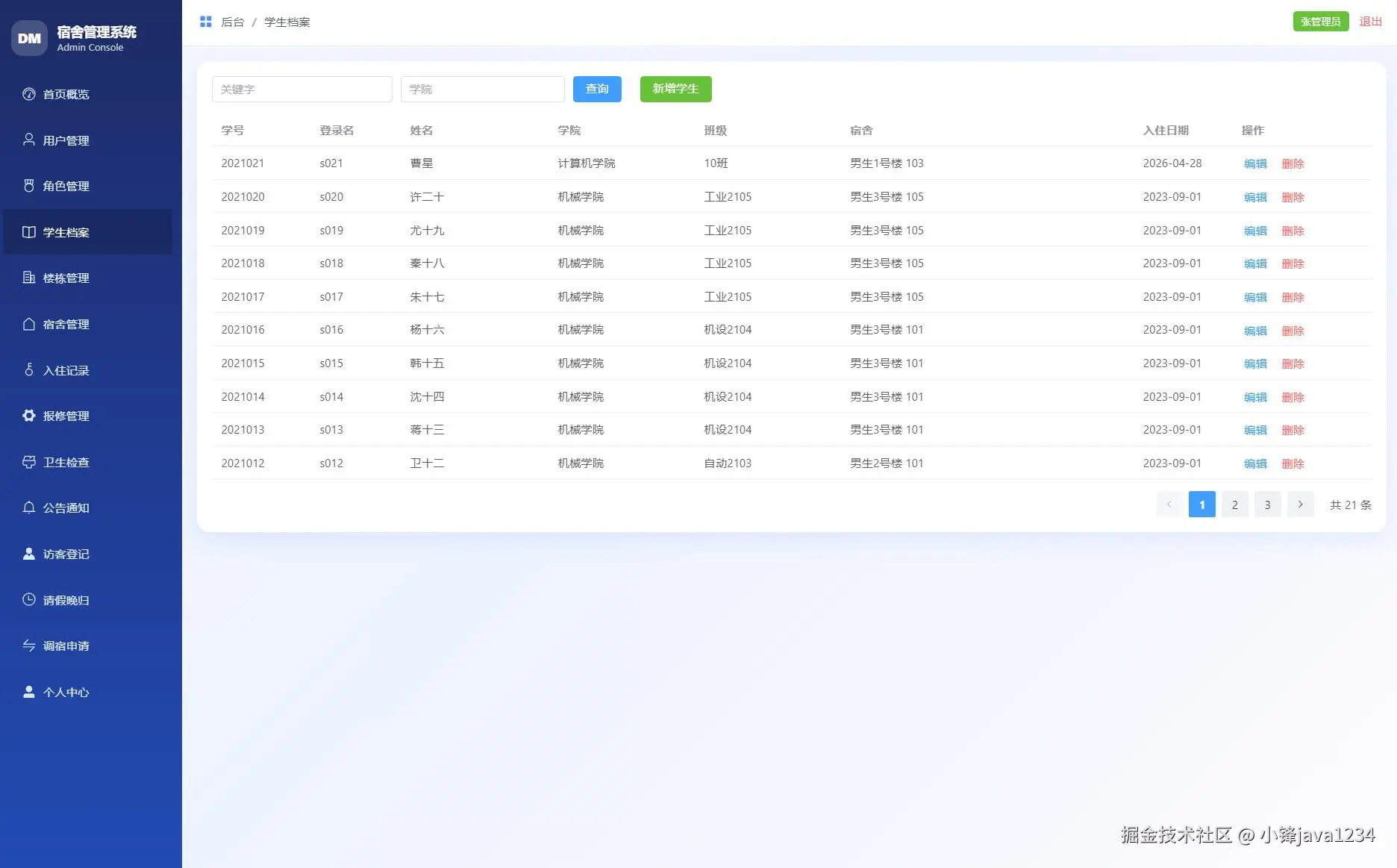This screenshot has height=868, width=1397.
Task: Click the 报修管理 gear icon
Action: point(29,416)
